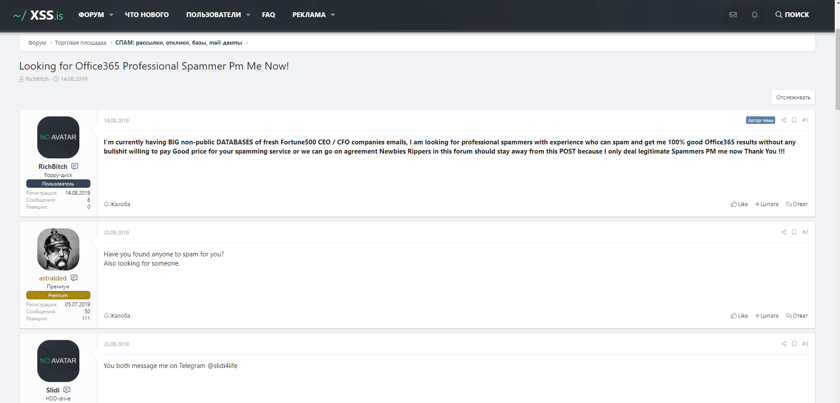Click post #1 date 14.08.2019
Screen dimensions: 840x403
coord(116,121)
